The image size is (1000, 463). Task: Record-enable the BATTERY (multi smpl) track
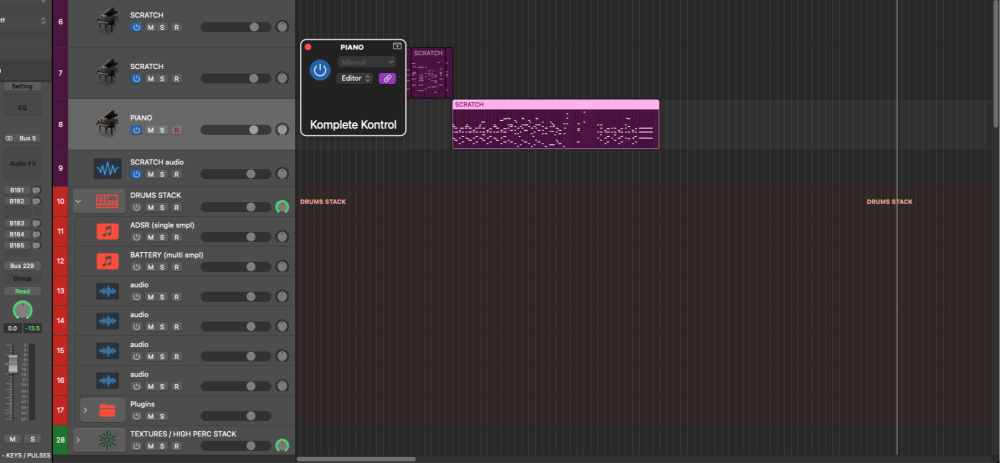[177, 267]
